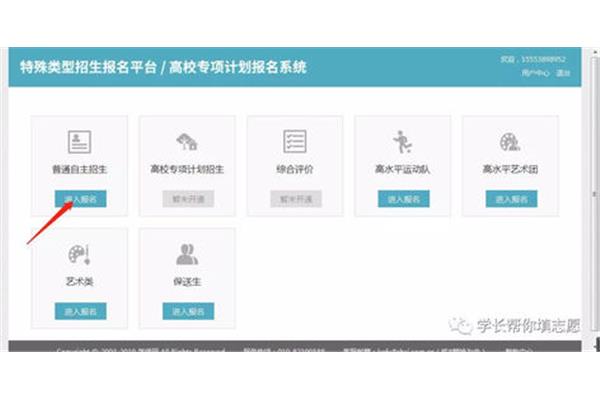Click 暂未开通 button under 高校专项计划招生
The image size is (600, 400).
[x=188, y=199]
